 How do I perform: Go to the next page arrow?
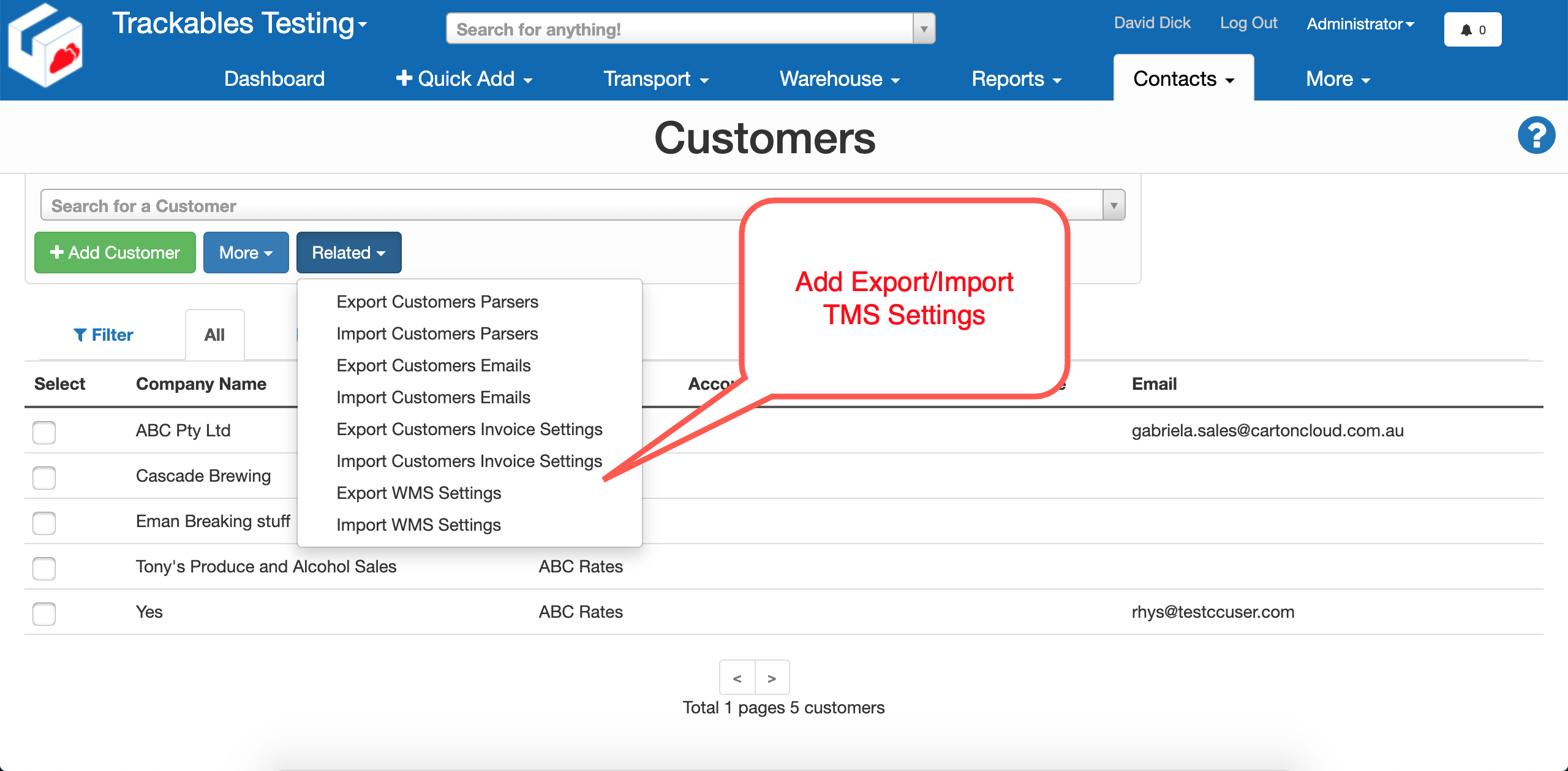(x=772, y=678)
